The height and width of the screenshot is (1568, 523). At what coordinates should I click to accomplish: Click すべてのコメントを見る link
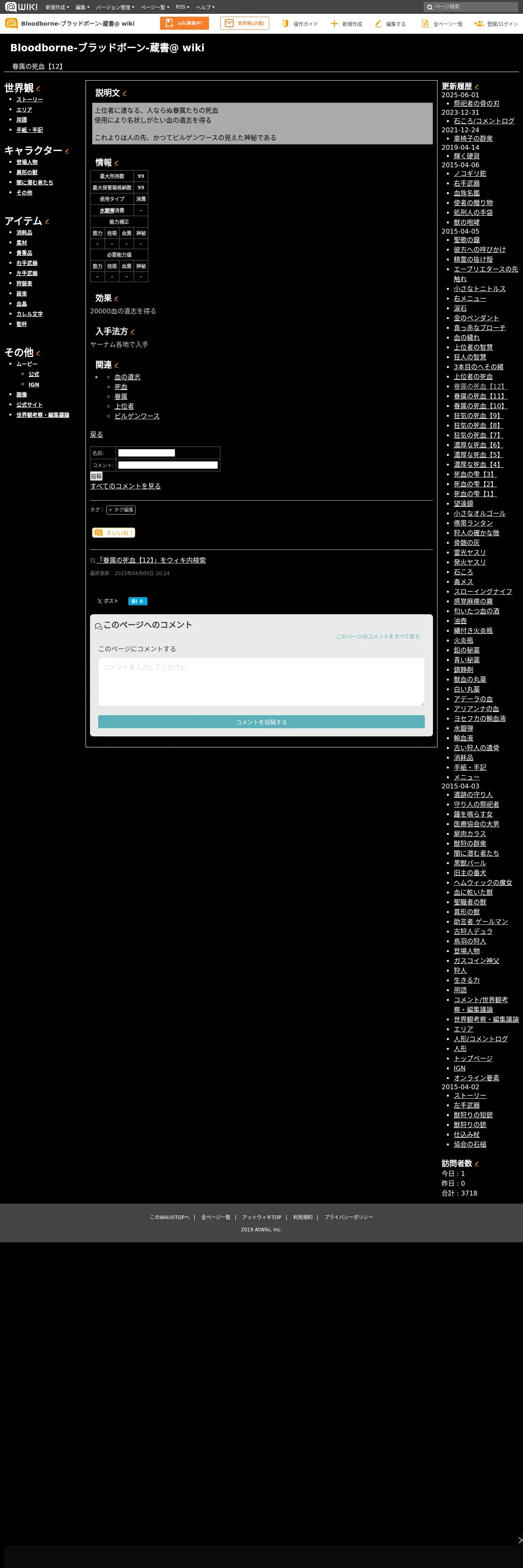click(x=125, y=486)
